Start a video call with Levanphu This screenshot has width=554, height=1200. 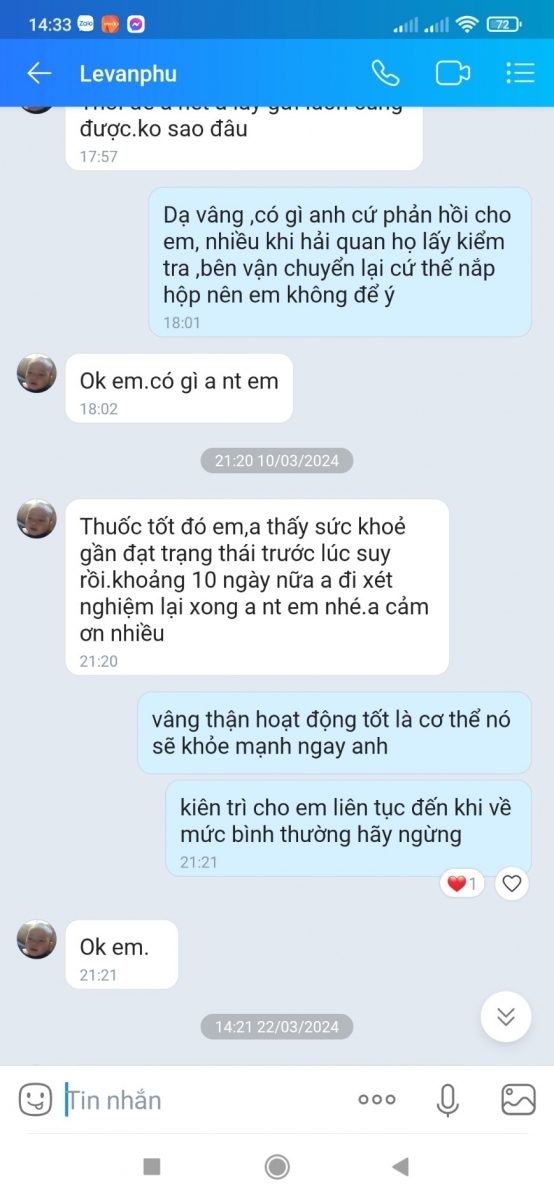point(453,73)
